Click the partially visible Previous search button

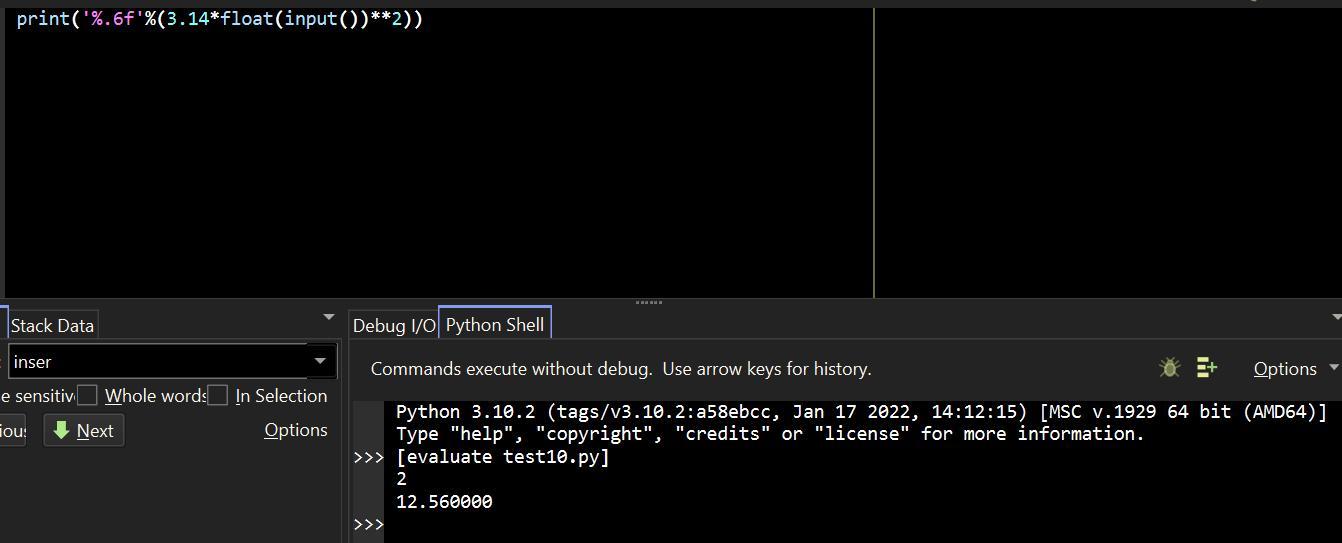(13, 431)
